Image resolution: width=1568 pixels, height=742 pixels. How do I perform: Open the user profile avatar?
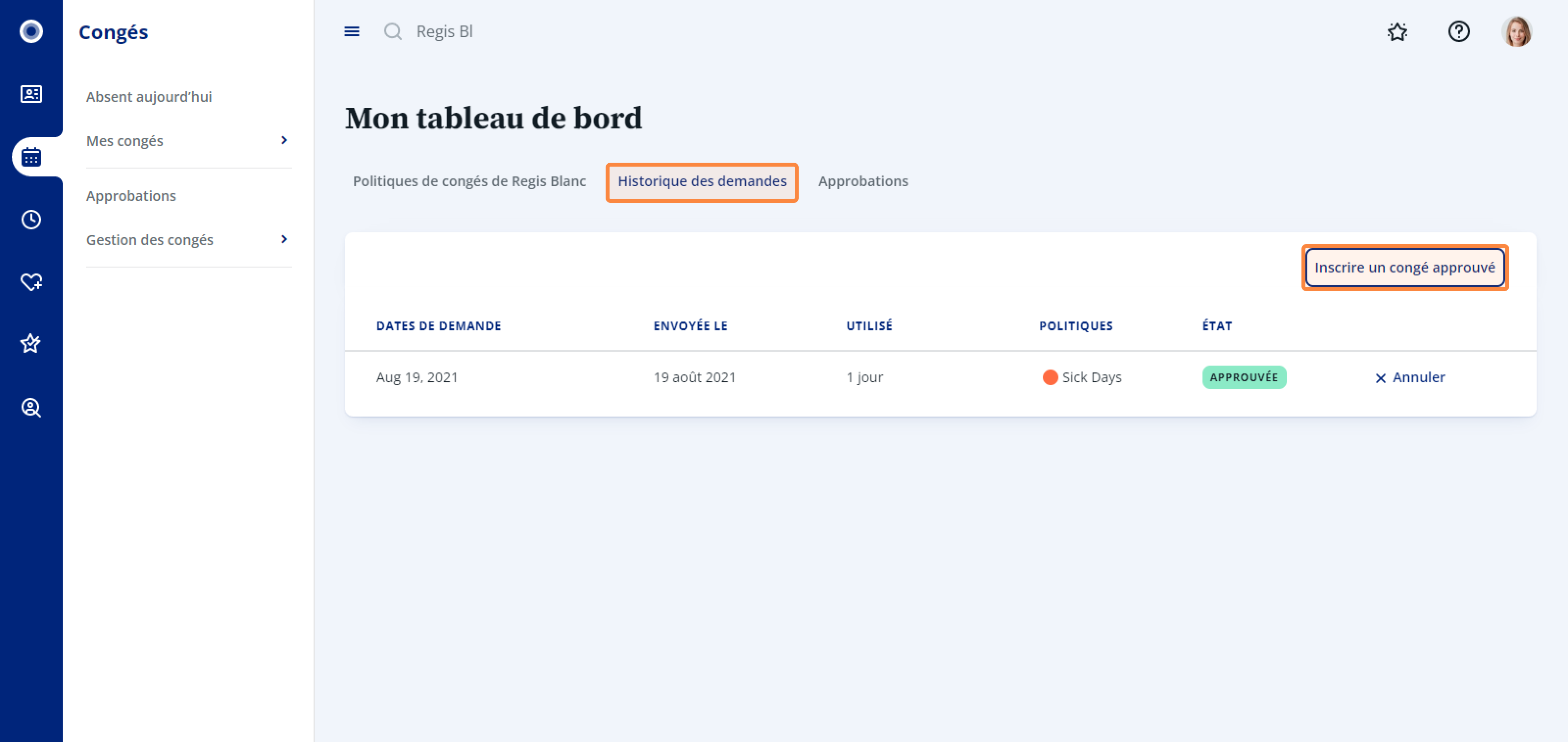pos(1516,31)
